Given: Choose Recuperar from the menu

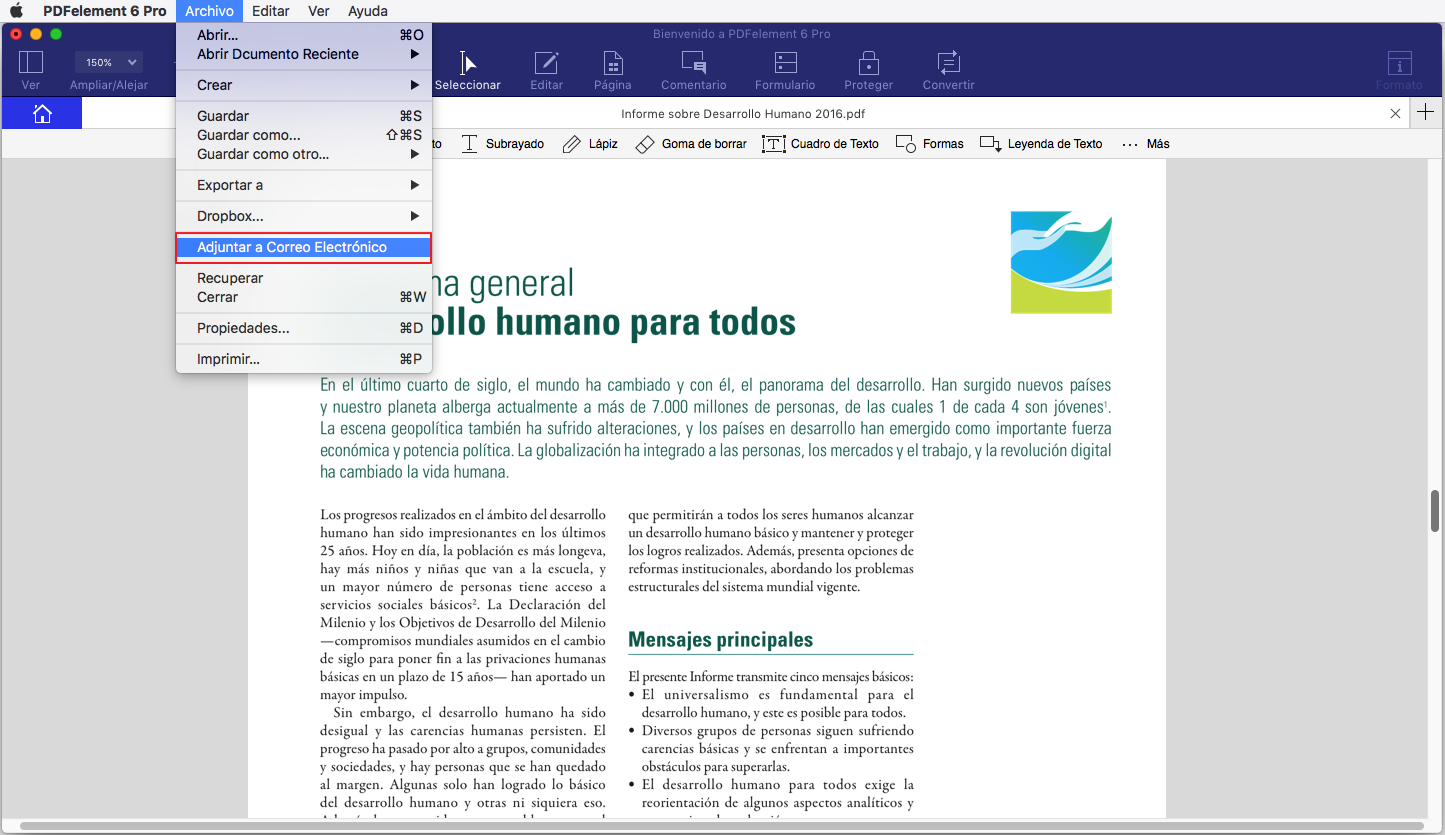Looking at the screenshot, I should tap(304, 278).
